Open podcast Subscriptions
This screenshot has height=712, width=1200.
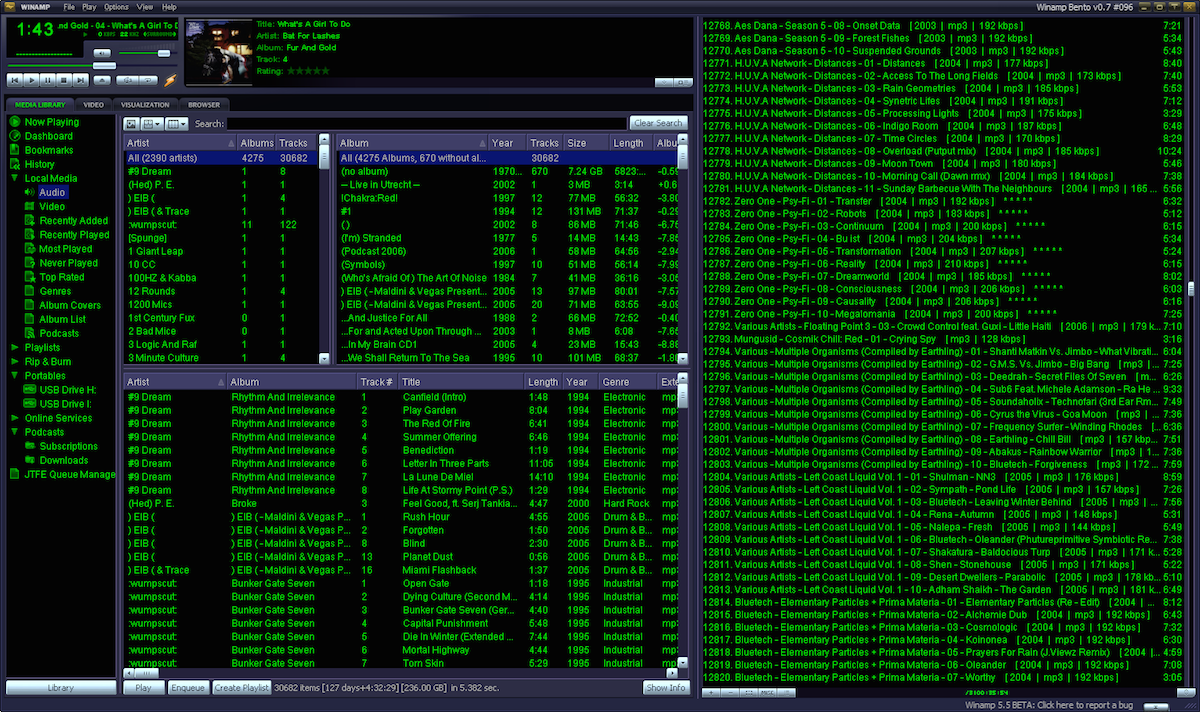click(68, 446)
